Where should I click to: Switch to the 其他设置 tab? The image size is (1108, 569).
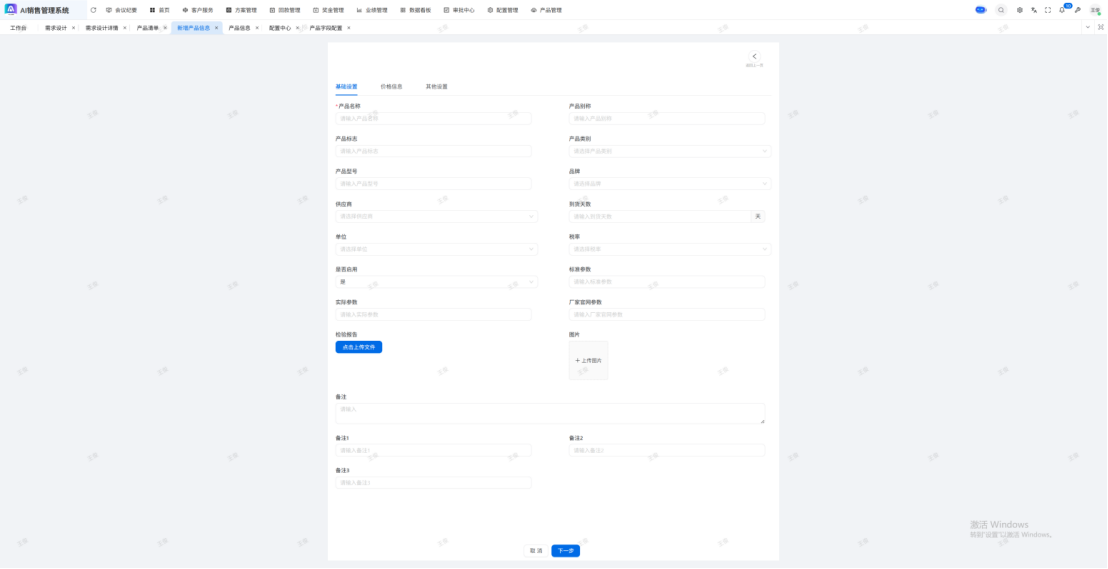(x=436, y=87)
